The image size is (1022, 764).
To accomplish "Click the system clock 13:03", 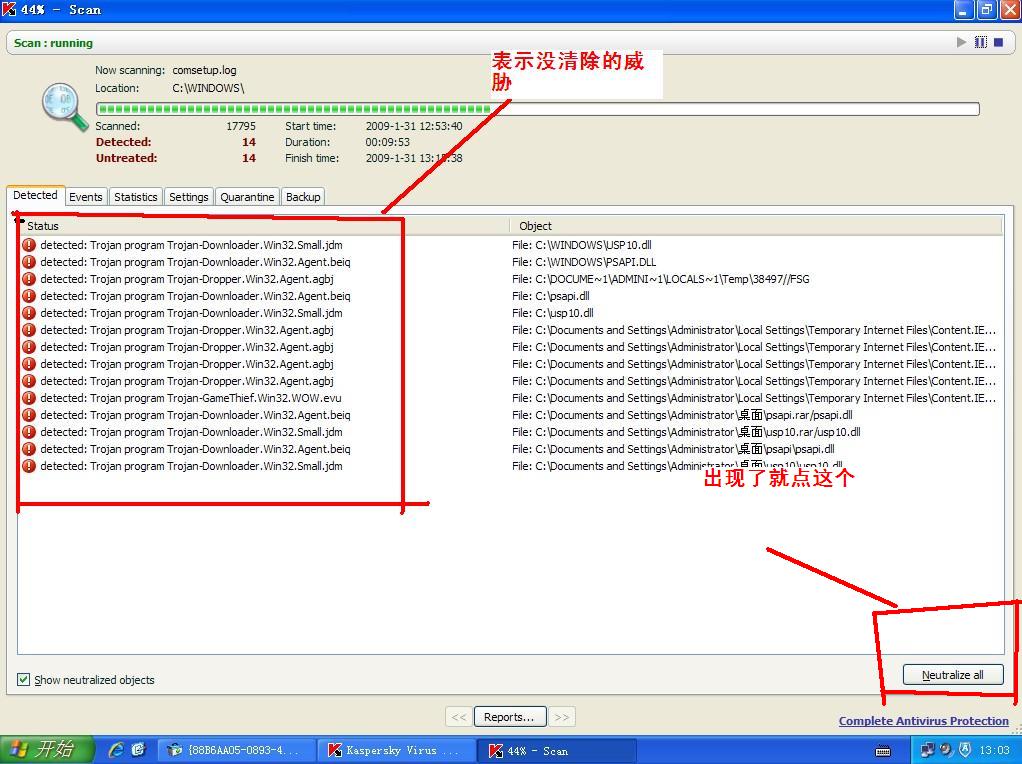I will pos(995,750).
